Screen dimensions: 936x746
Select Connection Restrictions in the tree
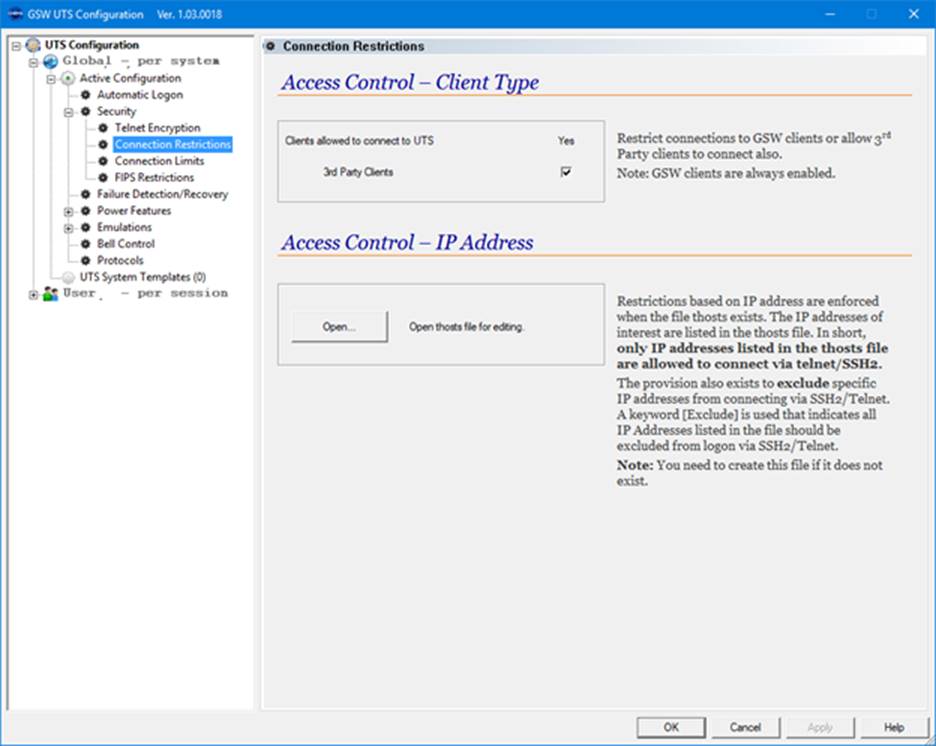[173, 144]
